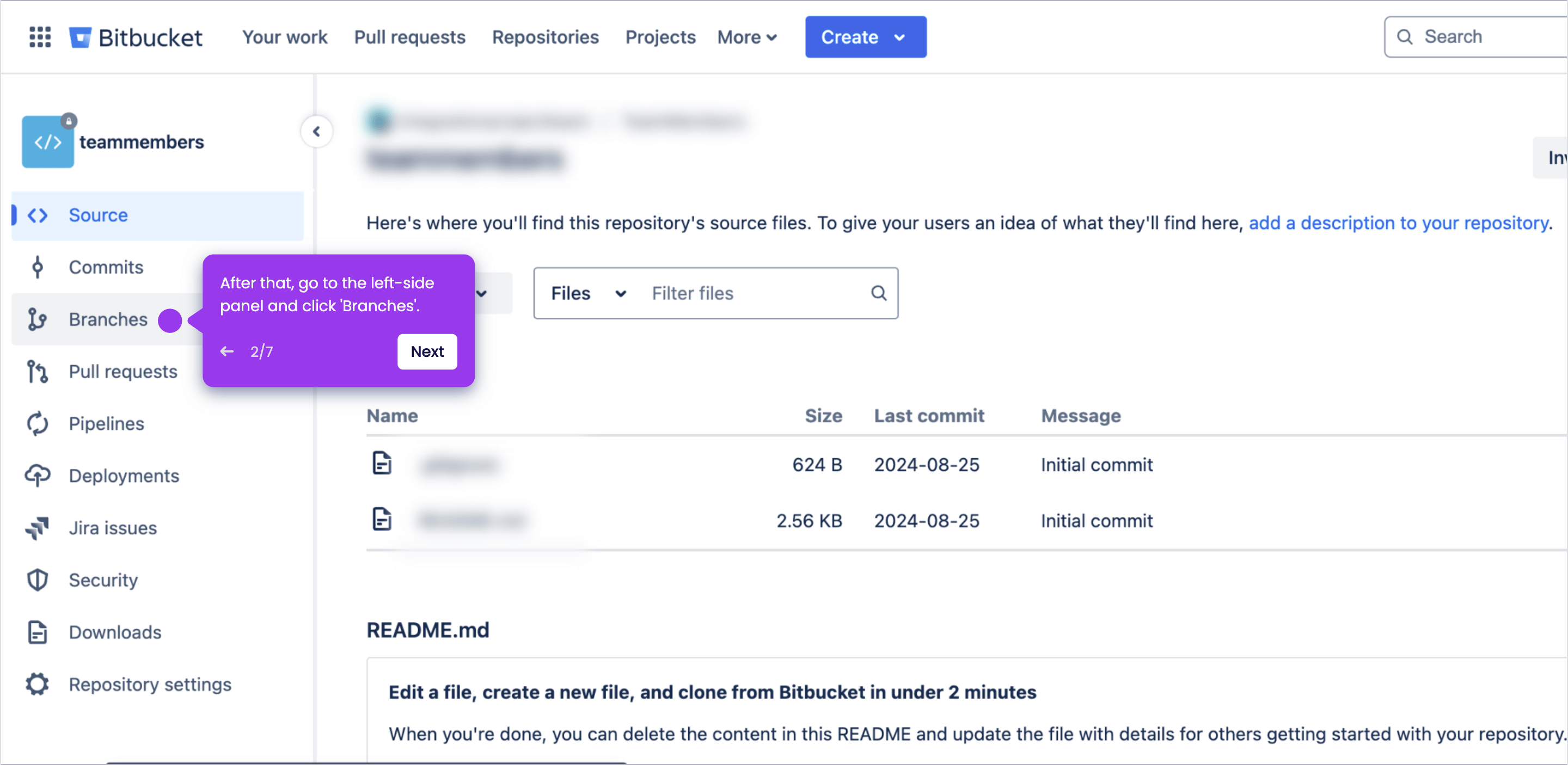Click the Repository settings gear icon

click(x=38, y=684)
